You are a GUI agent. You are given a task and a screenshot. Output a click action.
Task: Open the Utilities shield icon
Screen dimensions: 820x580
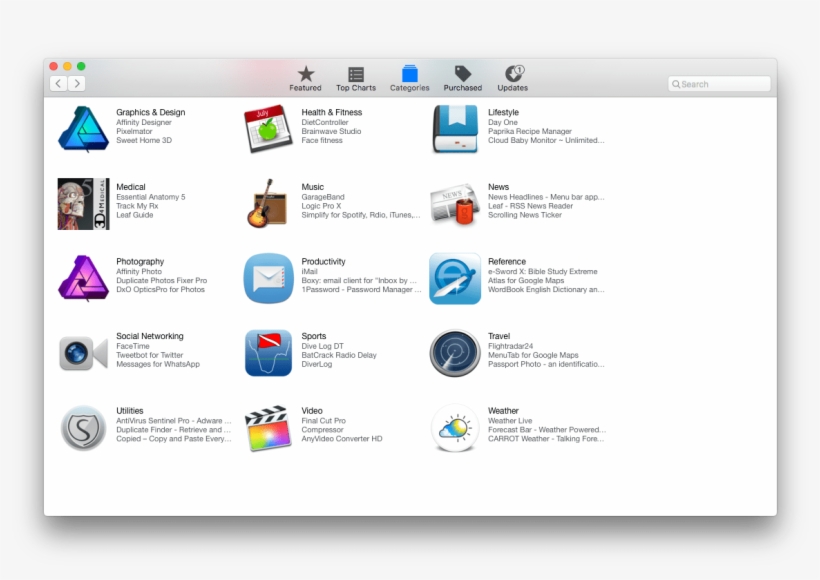click(83, 428)
